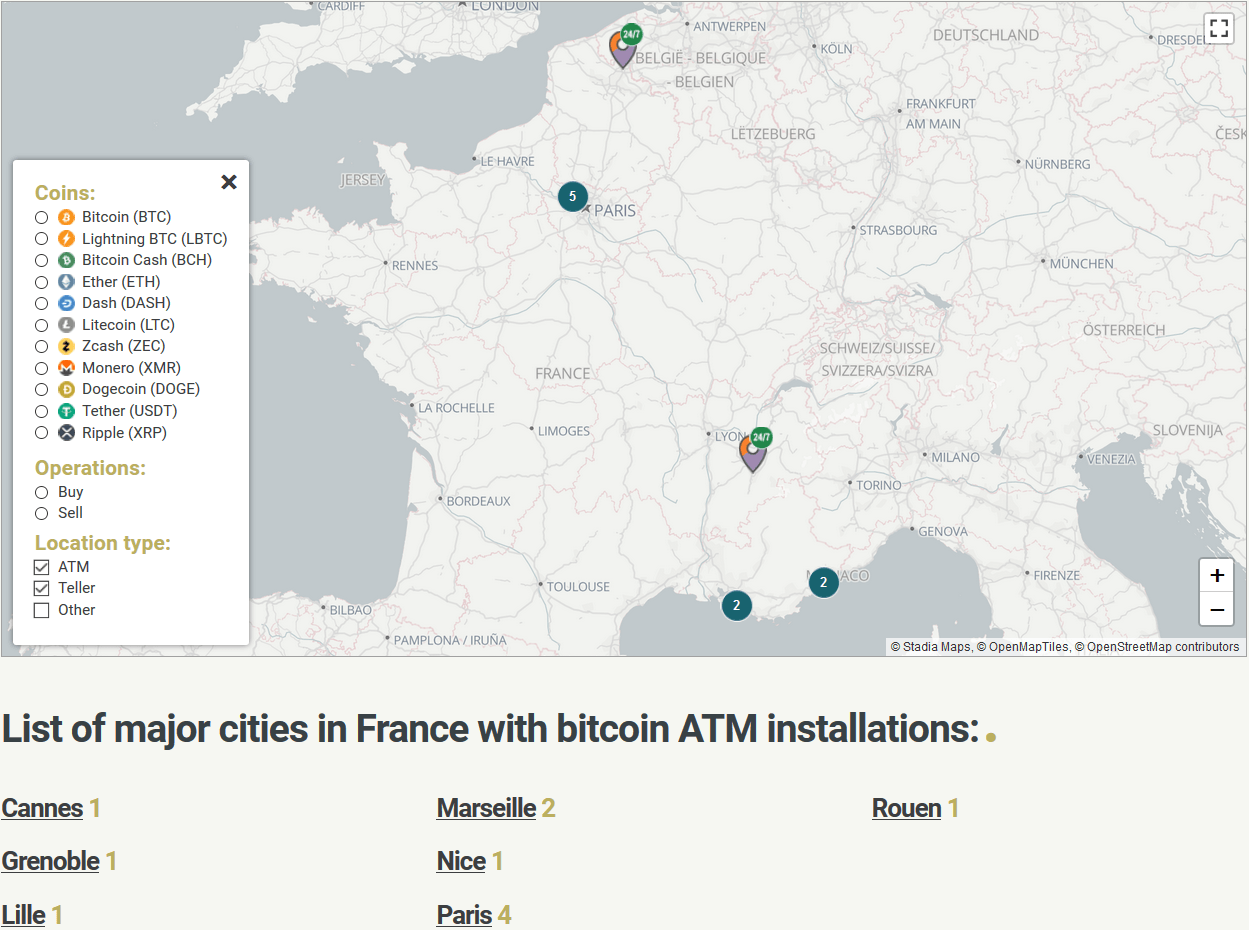Expand the cluster of 2 near Monaco
This screenshot has width=1249, height=930.
tap(823, 582)
